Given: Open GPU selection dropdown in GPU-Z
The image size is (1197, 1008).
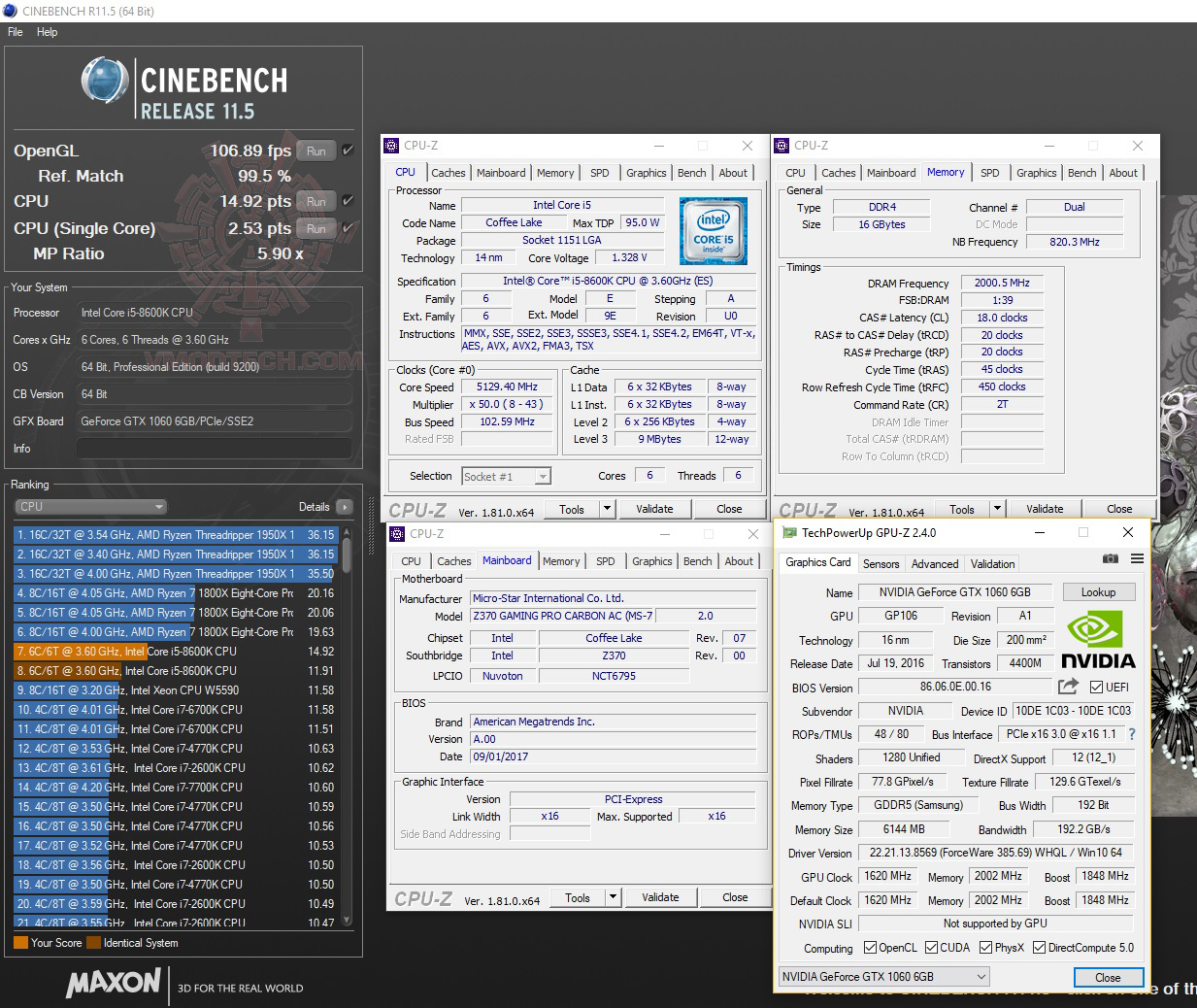Looking at the screenshot, I should [x=883, y=977].
